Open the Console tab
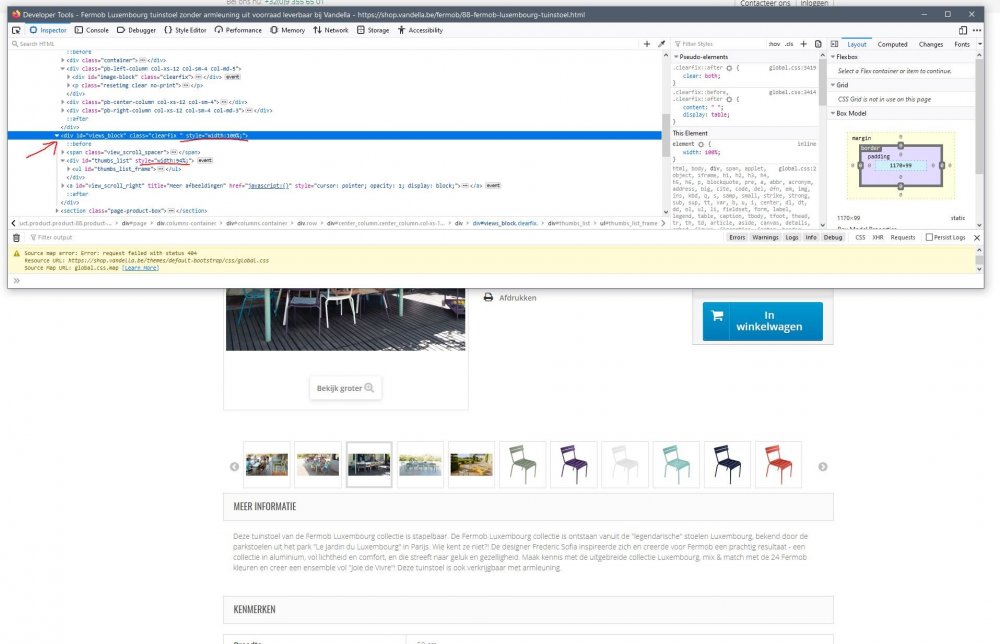The height and width of the screenshot is (644, 1000). click(x=92, y=30)
